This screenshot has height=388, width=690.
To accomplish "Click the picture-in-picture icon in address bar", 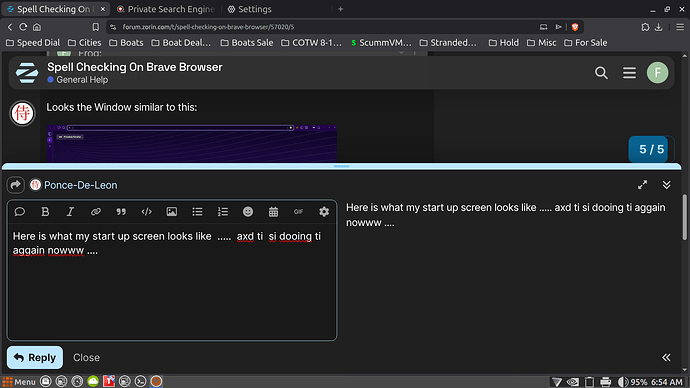I will (x=543, y=27).
